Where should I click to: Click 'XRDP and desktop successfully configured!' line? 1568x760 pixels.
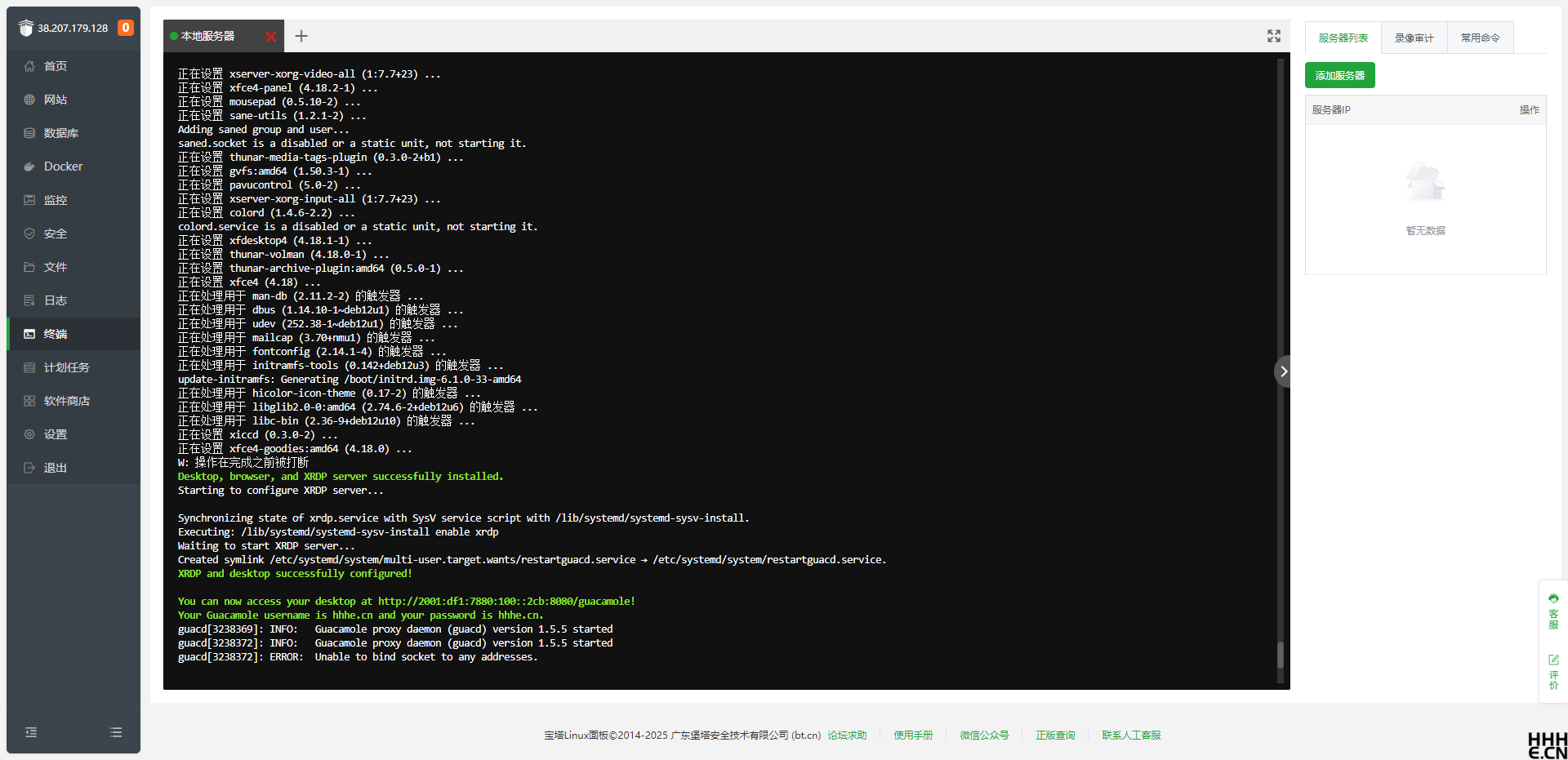(295, 574)
